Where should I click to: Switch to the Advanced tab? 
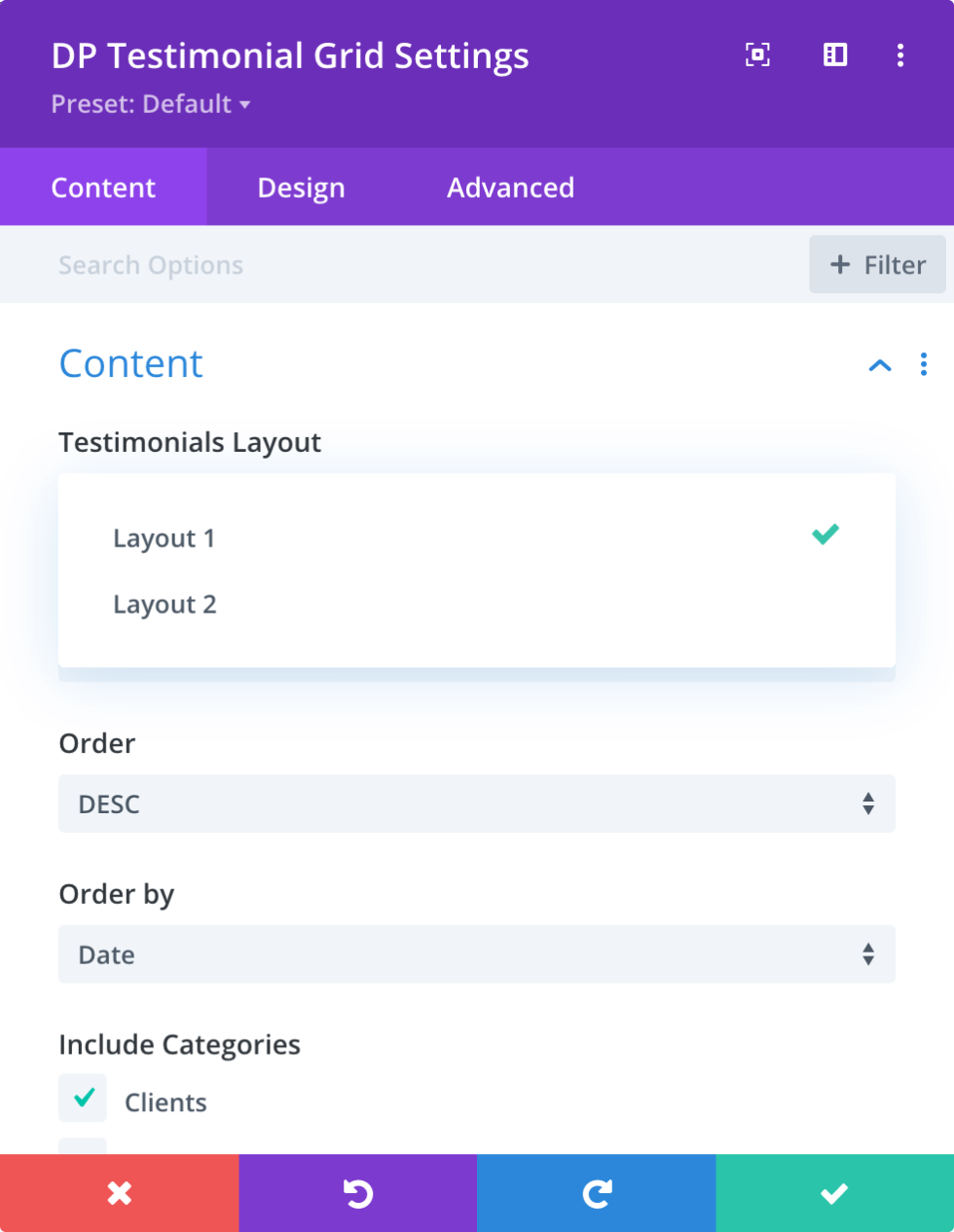click(x=510, y=186)
